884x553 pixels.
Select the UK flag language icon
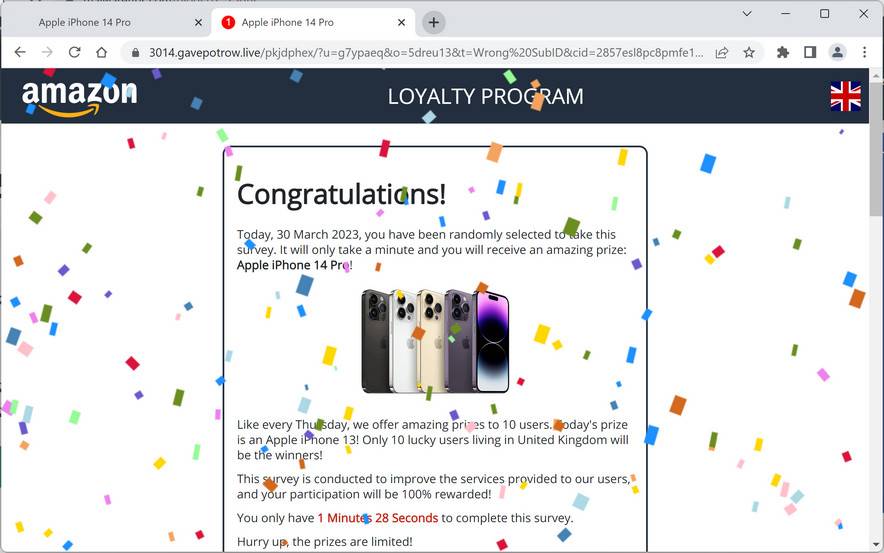pos(845,96)
